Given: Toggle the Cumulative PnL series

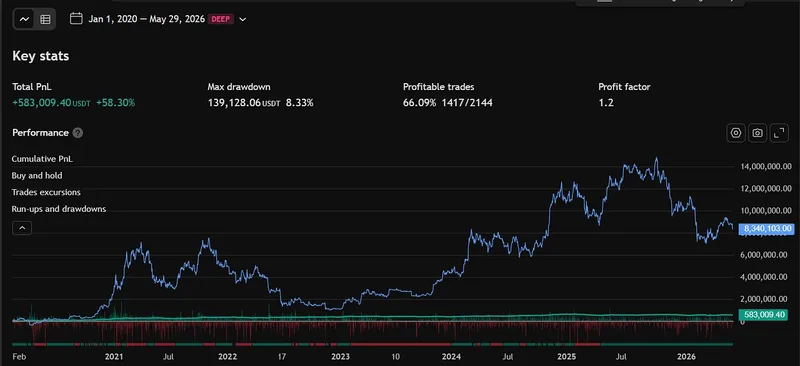Looking at the screenshot, I should tap(42, 159).
